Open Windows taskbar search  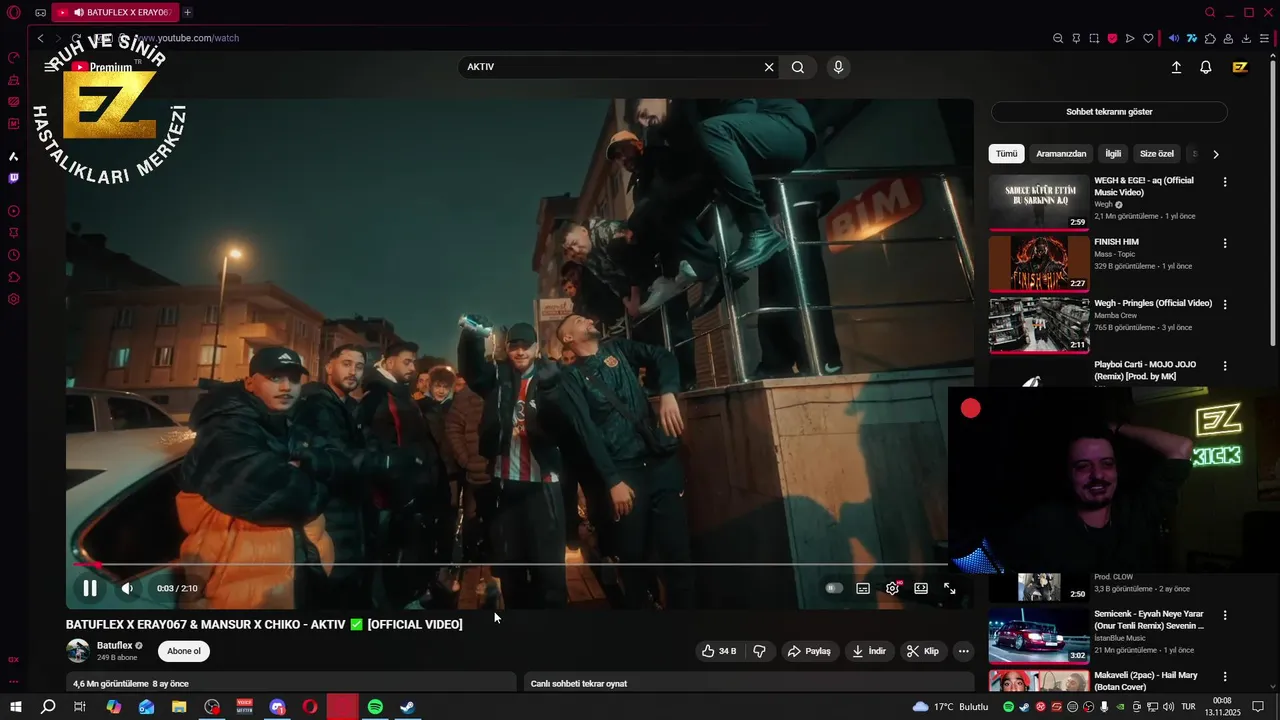(x=48, y=707)
